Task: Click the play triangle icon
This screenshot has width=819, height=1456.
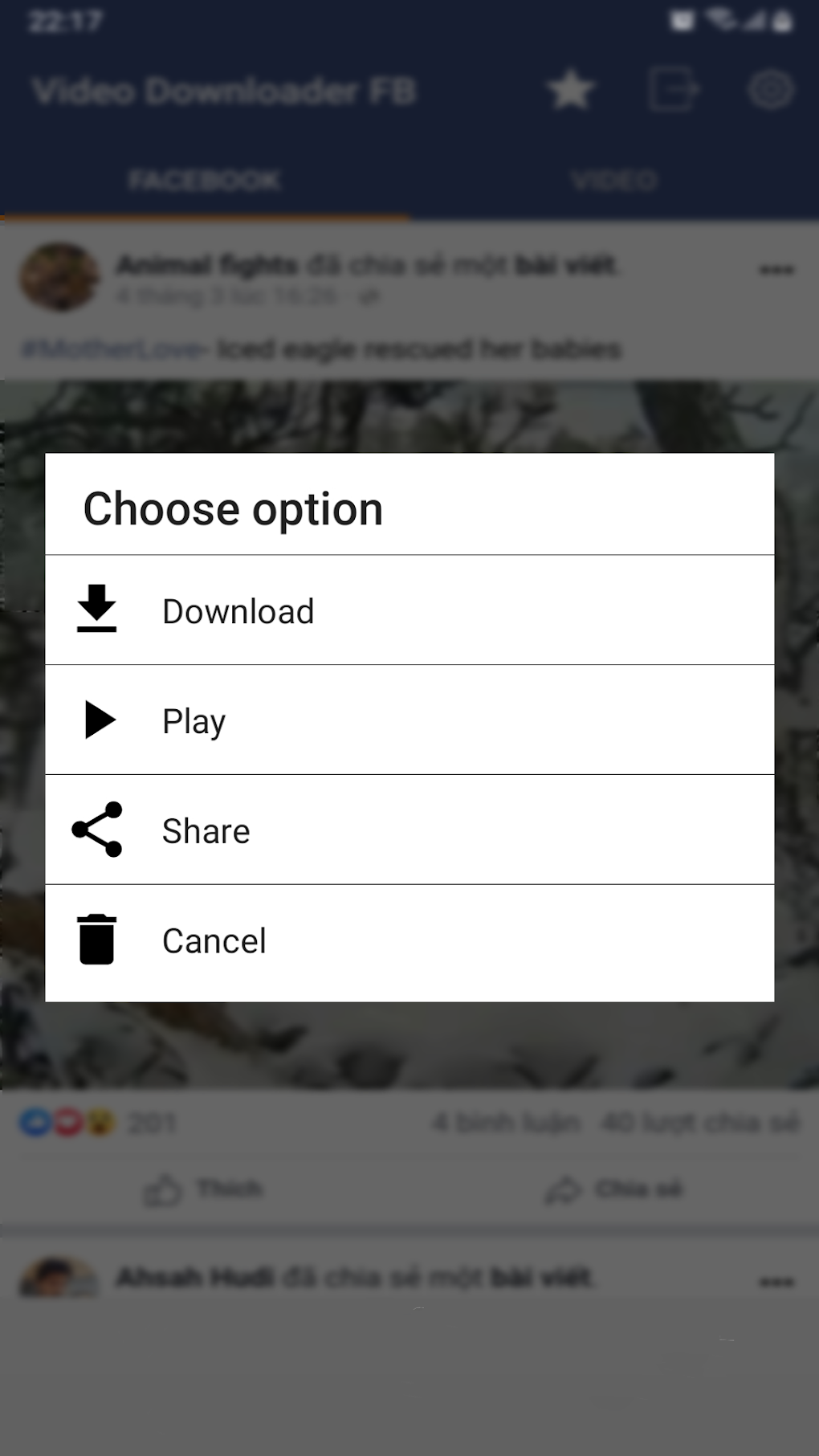Action: pos(100,720)
